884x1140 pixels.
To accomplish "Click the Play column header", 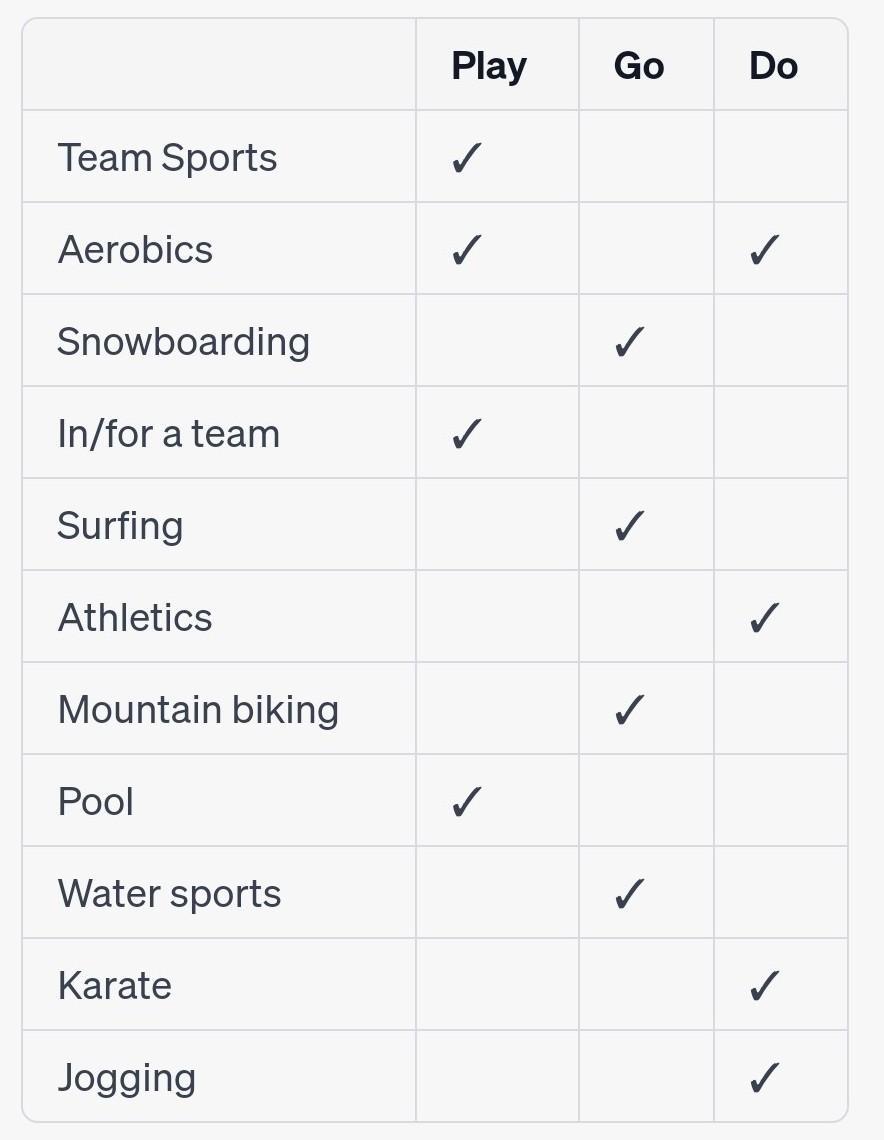I will (489, 66).
